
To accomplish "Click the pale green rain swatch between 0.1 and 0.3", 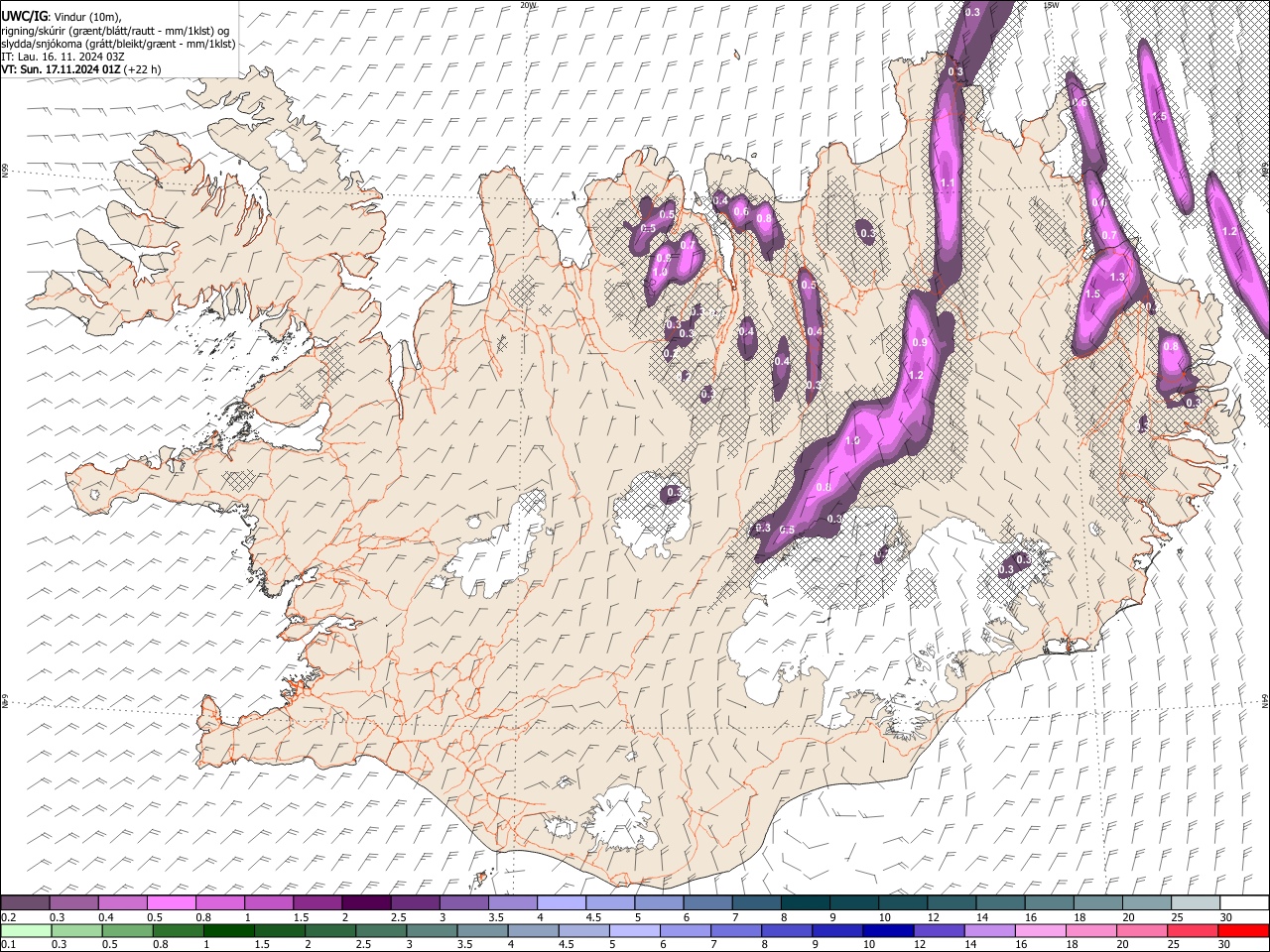I will (26, 930).
